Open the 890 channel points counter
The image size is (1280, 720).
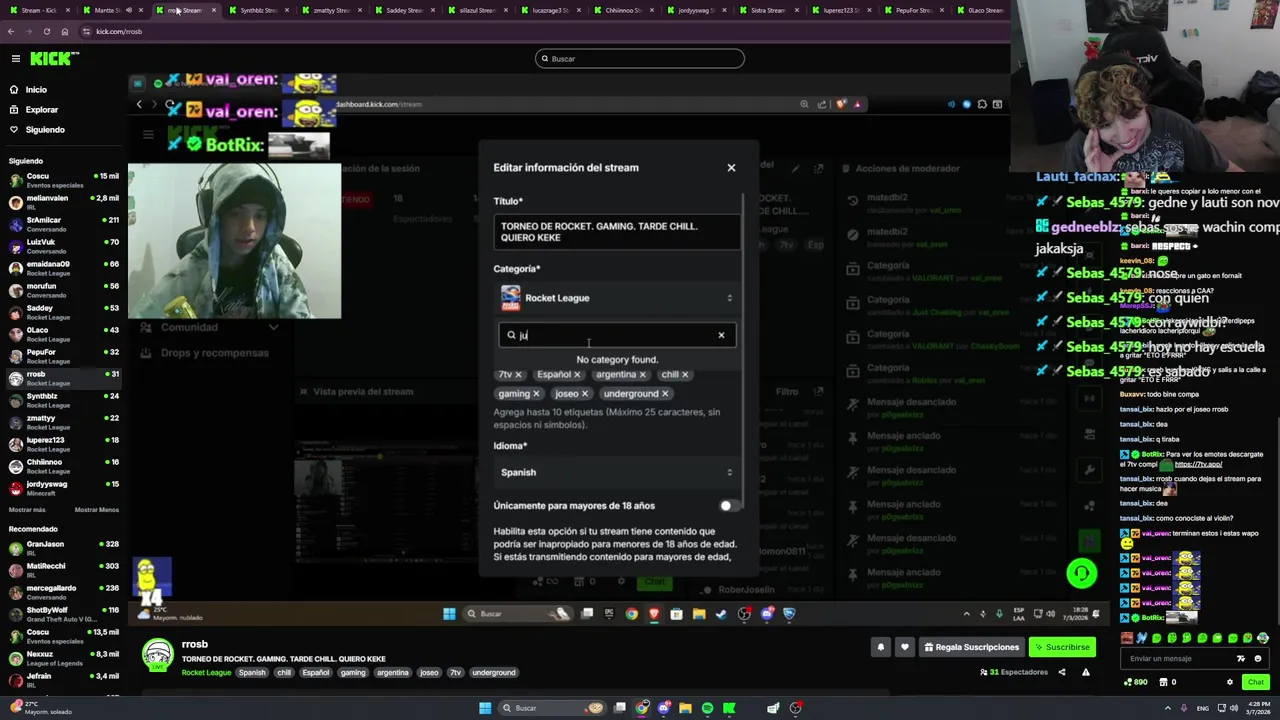pyautogui.click(x=1136, y=683)
